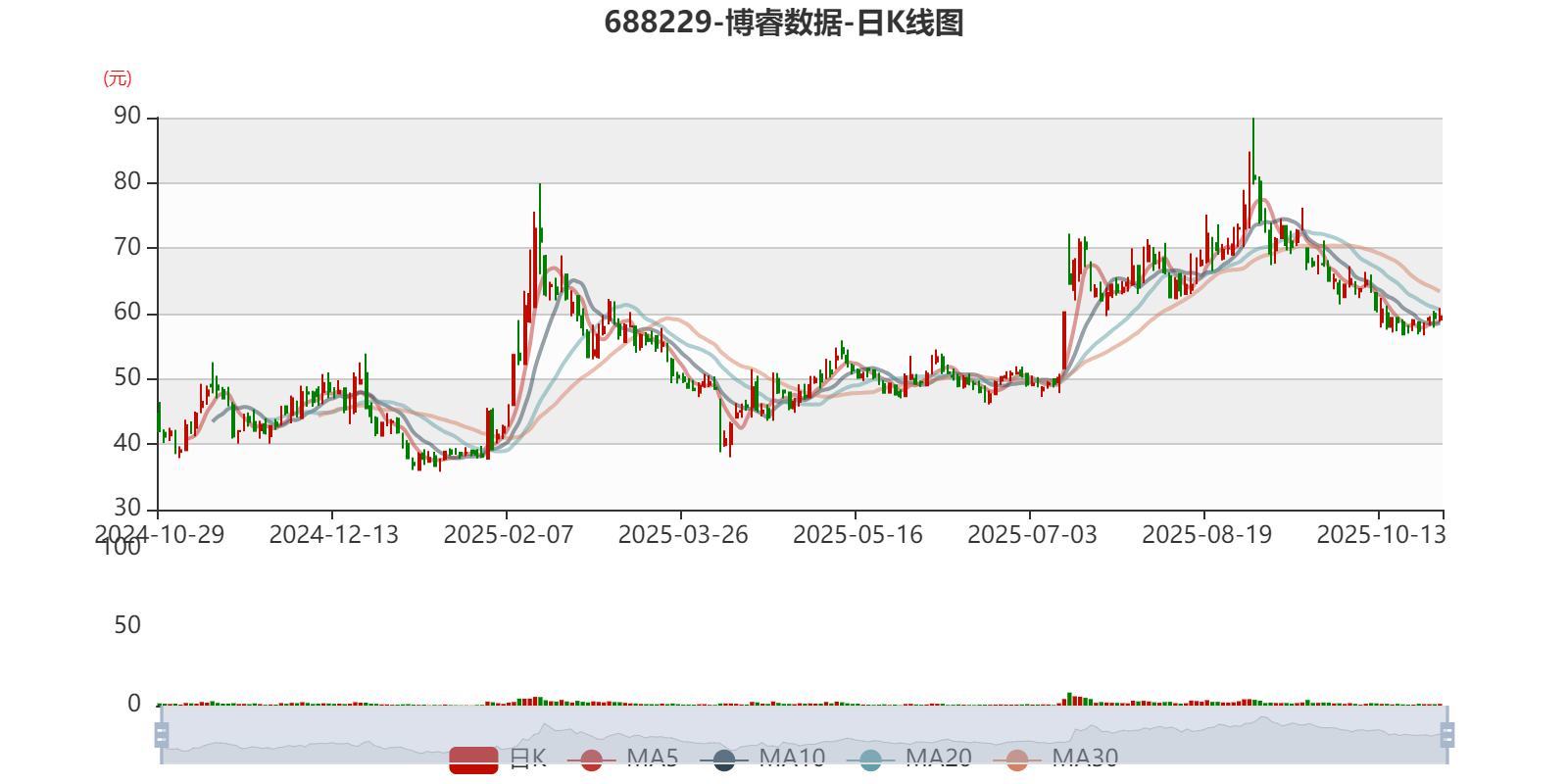Toggle MA20 moving average legend item
This screenshot has width=1568, height=784.
point(909,759)
